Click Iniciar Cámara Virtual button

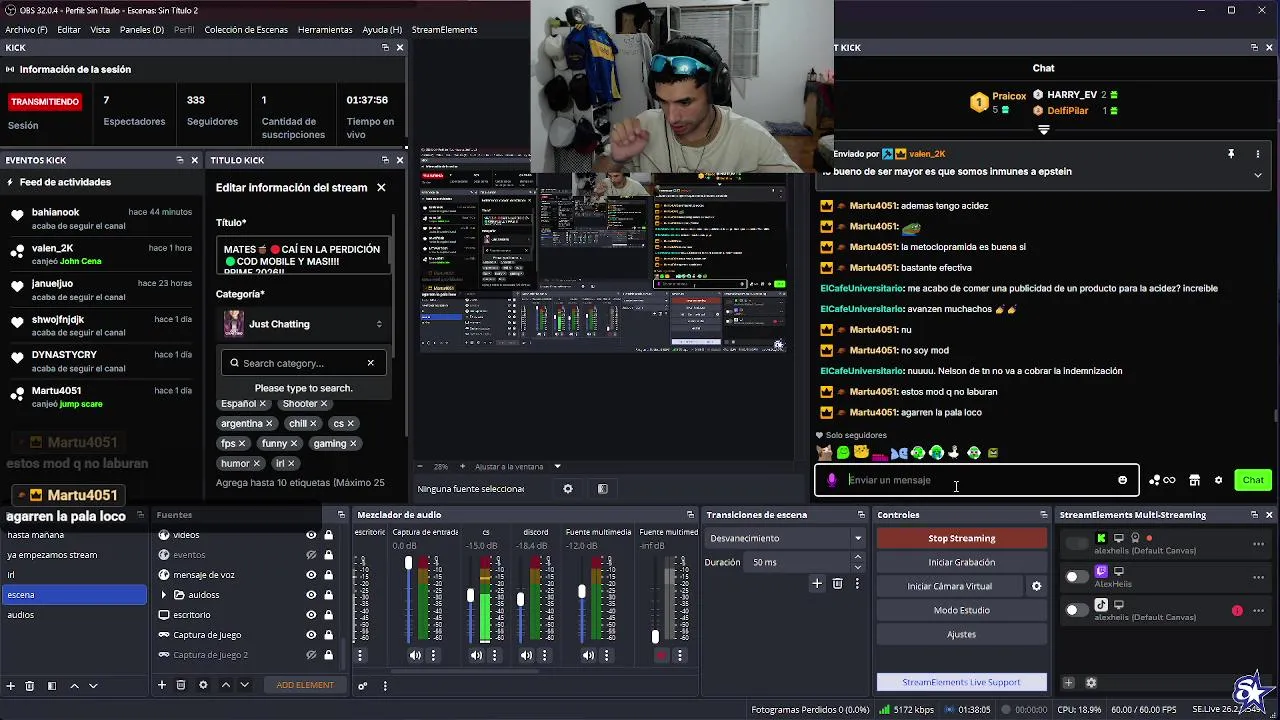pyautogui.click(x=949, y=586)
